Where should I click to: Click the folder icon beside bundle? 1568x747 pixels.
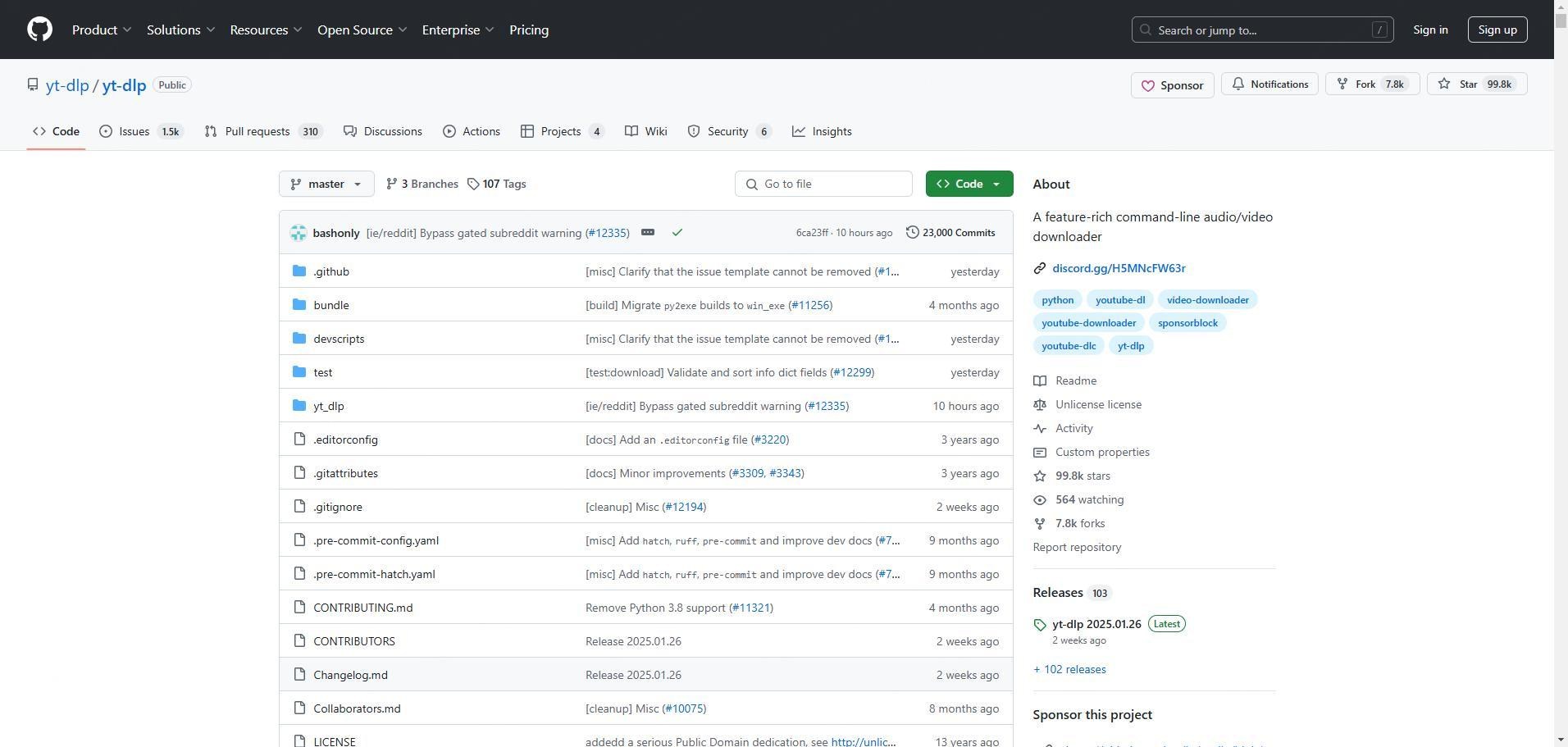[x=299, y=304]
